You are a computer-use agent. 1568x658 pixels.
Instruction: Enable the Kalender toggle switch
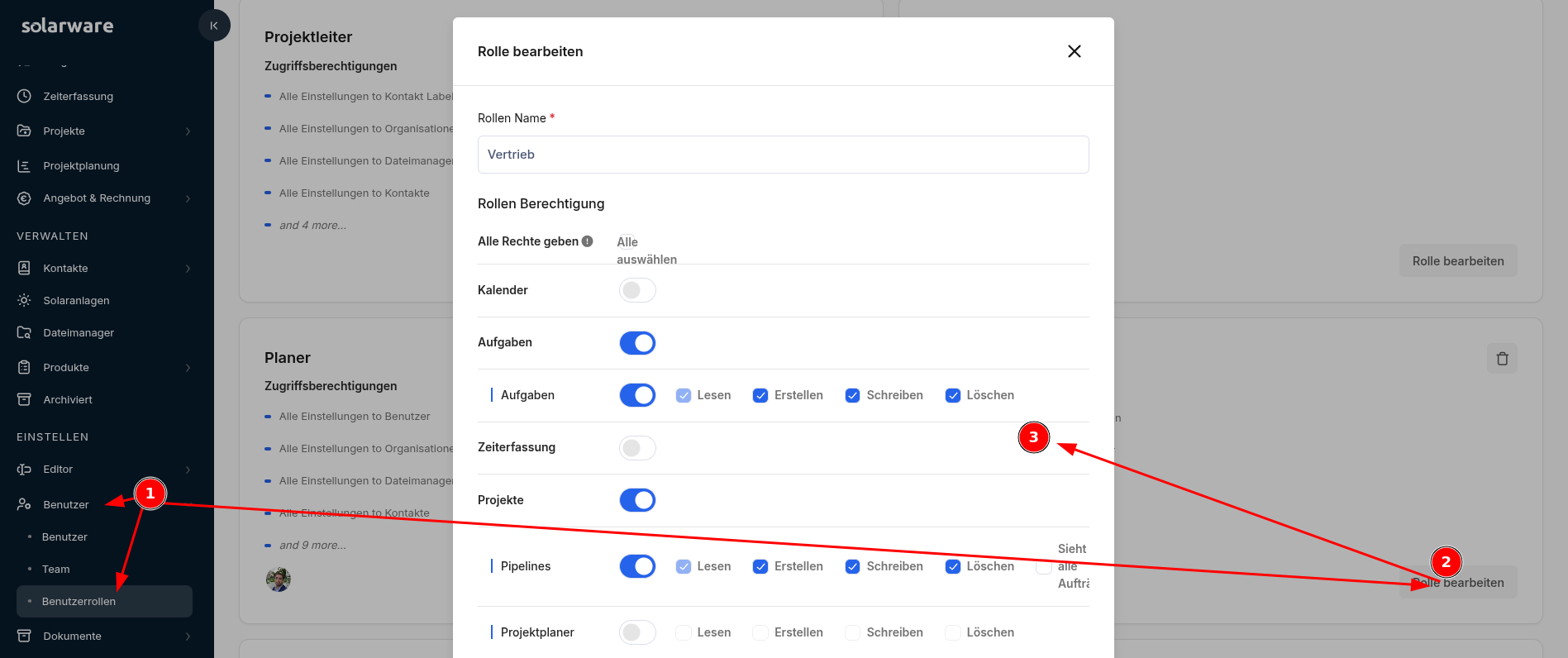coord(637,290)
